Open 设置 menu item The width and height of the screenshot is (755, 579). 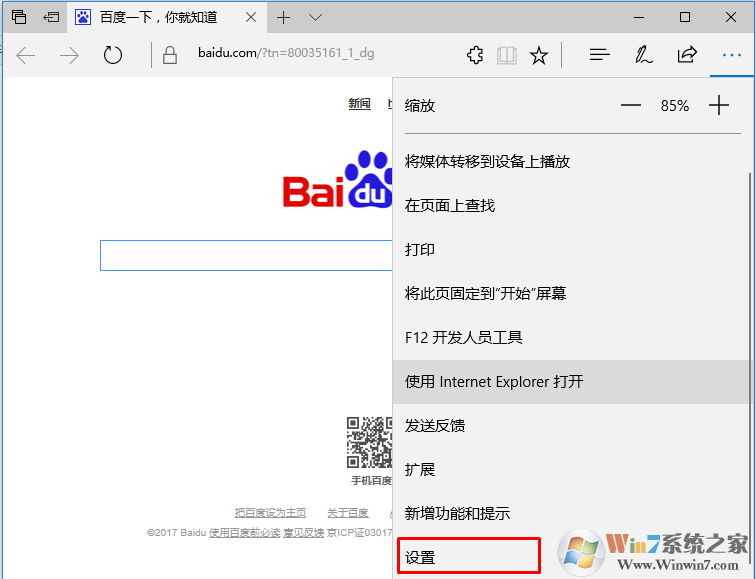coord(469,556)
